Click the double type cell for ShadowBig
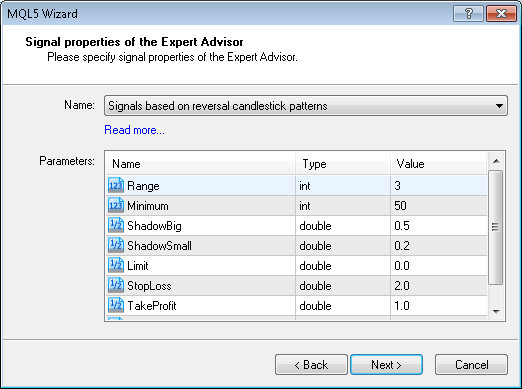This screenshot has width=522, height=389. click(343, 226)
